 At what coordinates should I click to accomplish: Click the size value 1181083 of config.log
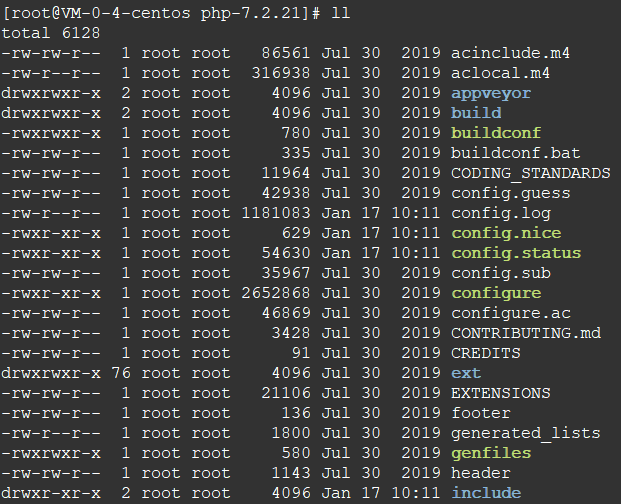276,213
